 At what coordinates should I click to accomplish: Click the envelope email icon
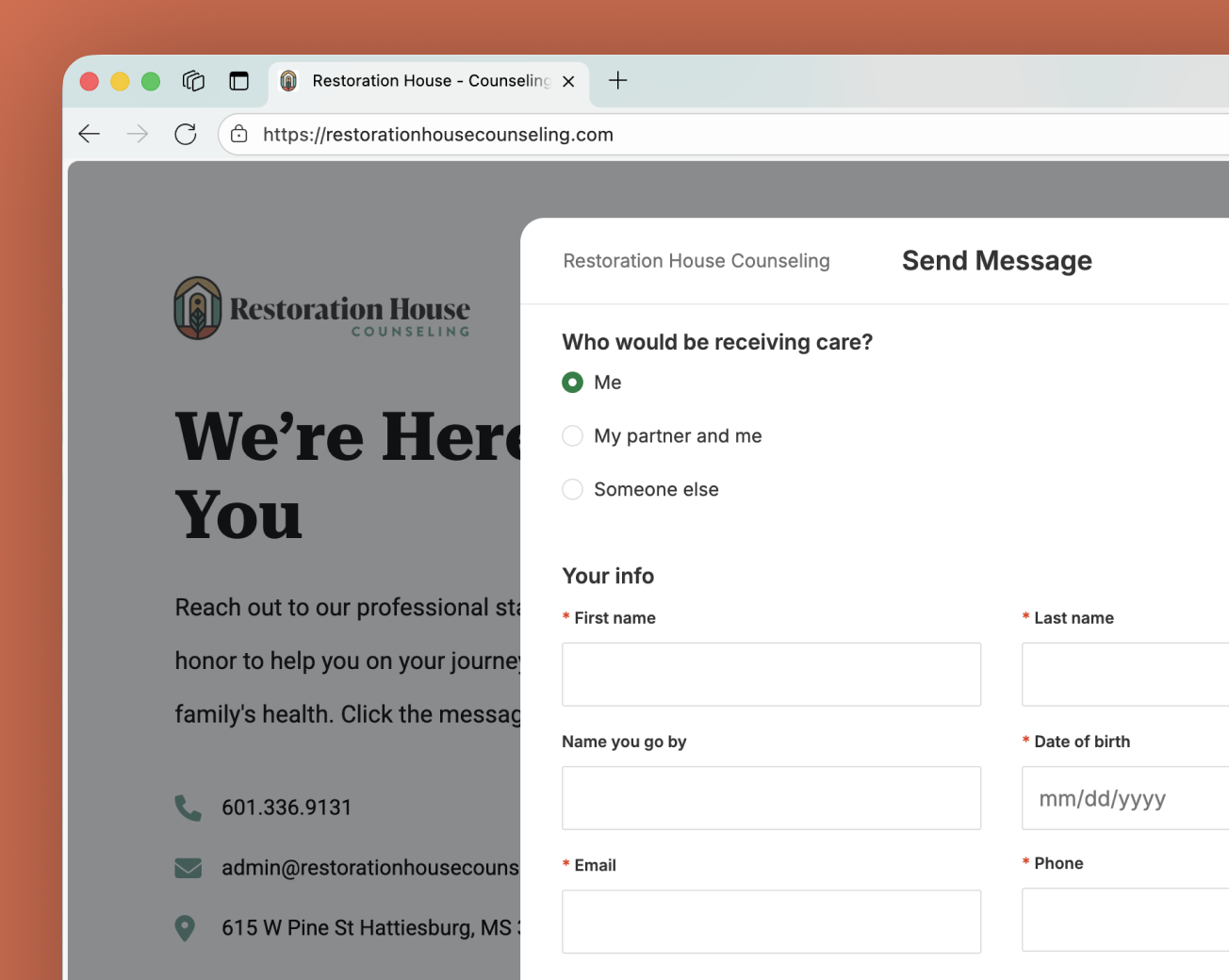pos(188,868)
